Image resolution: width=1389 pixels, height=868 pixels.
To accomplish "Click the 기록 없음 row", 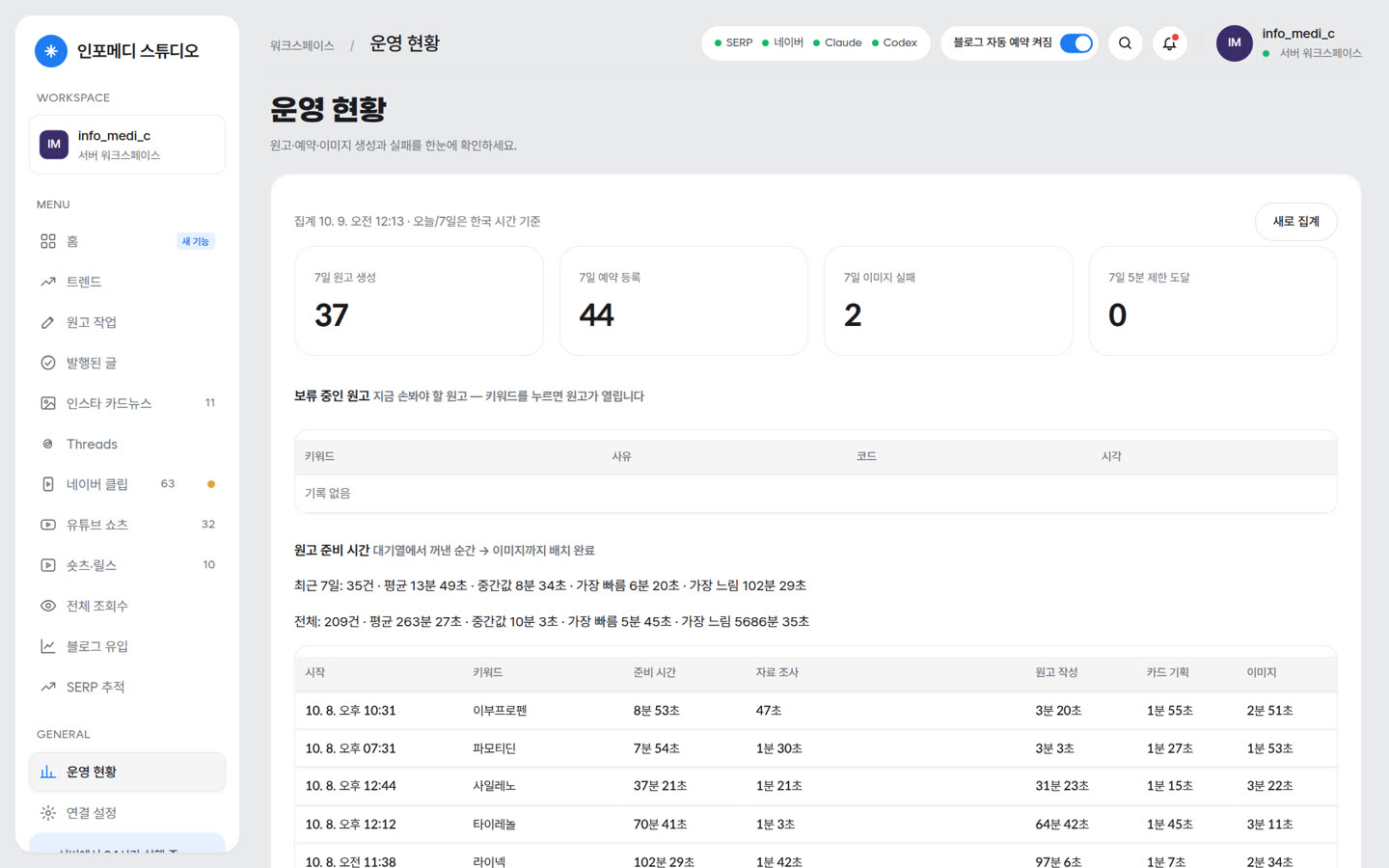I will pos(816,494).
